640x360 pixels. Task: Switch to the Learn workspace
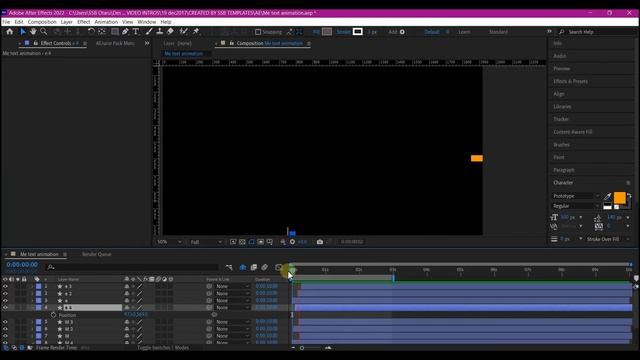[x=464, y=32]
